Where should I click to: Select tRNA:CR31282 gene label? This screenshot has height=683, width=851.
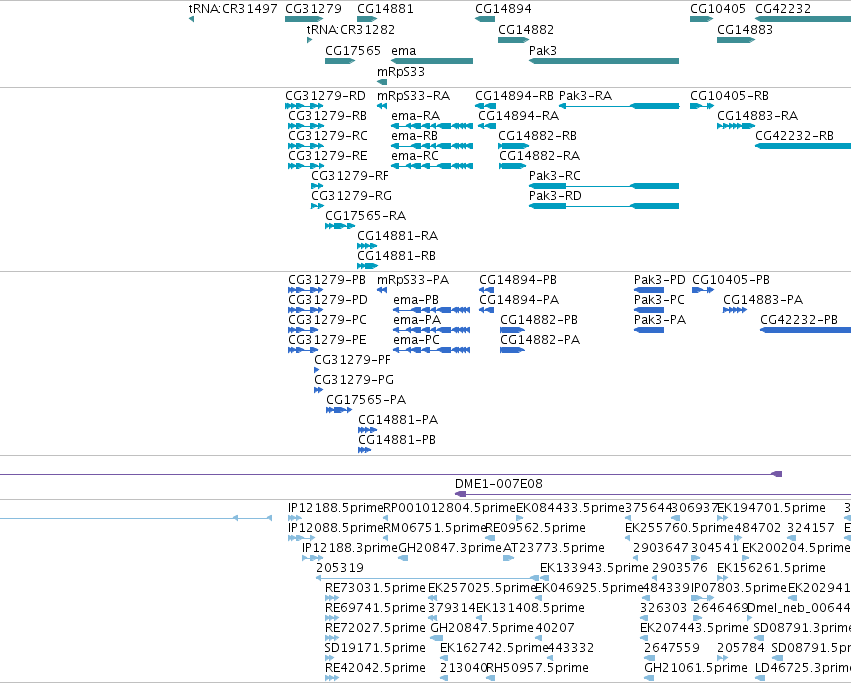351,29
